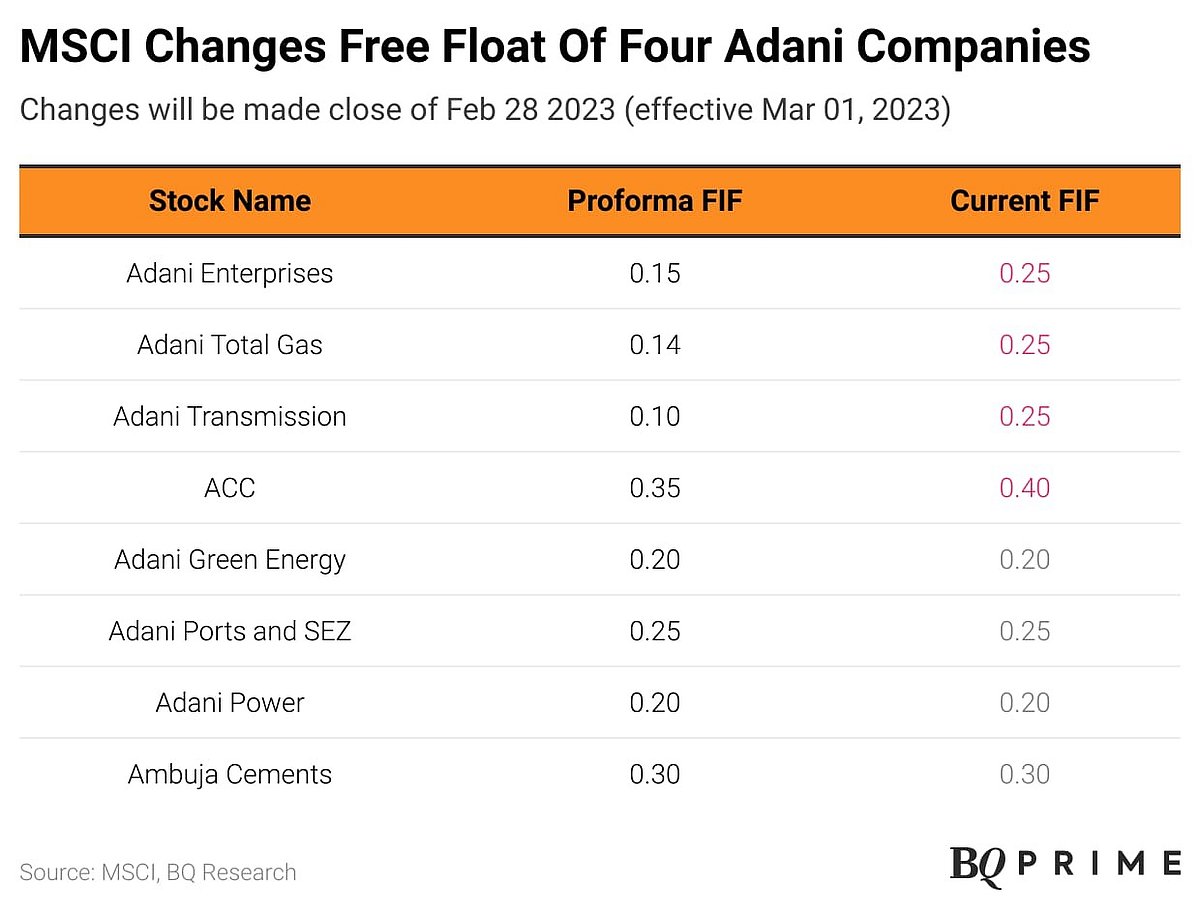Click ACC's Current FIF value 0.40
Viewport: 1200px width, 915px height.
point(1024,488)
